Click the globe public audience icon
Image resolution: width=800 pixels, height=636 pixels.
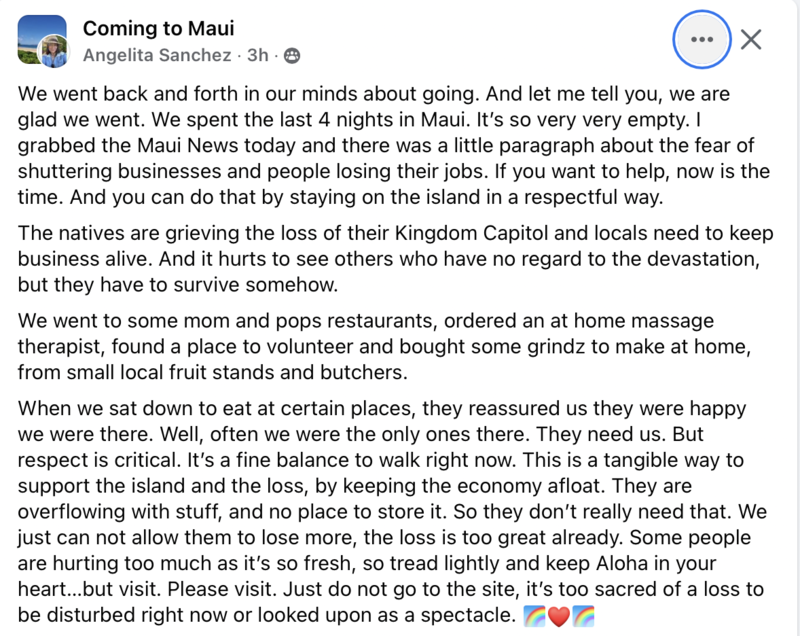pyautogui.click(x=292, y=56)
